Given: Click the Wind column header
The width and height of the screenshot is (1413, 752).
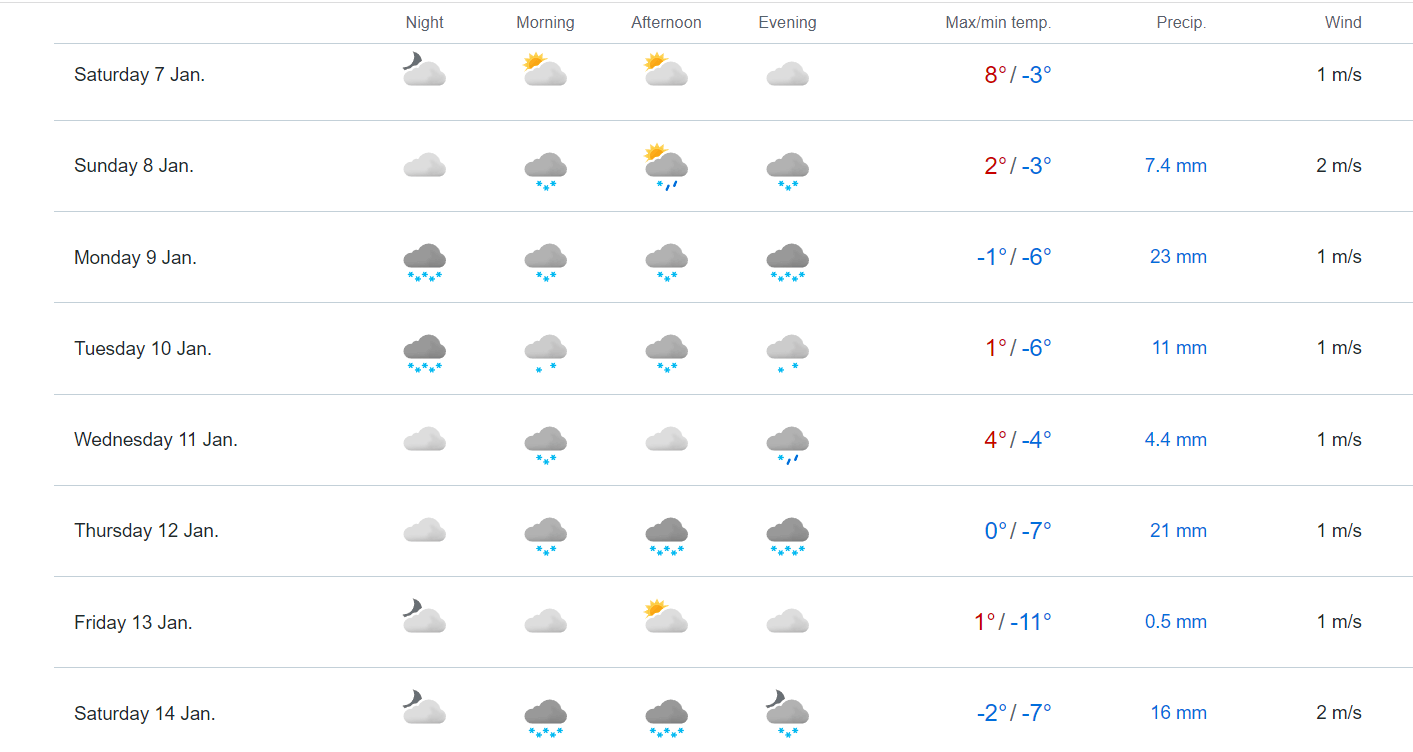Looking at the screenshot, I should point(1343,23).
